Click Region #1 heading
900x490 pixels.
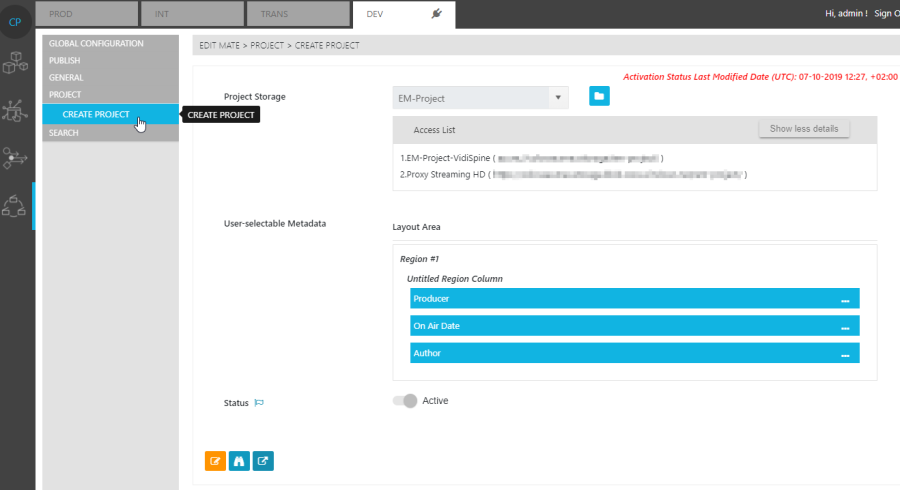click(419, 259)
